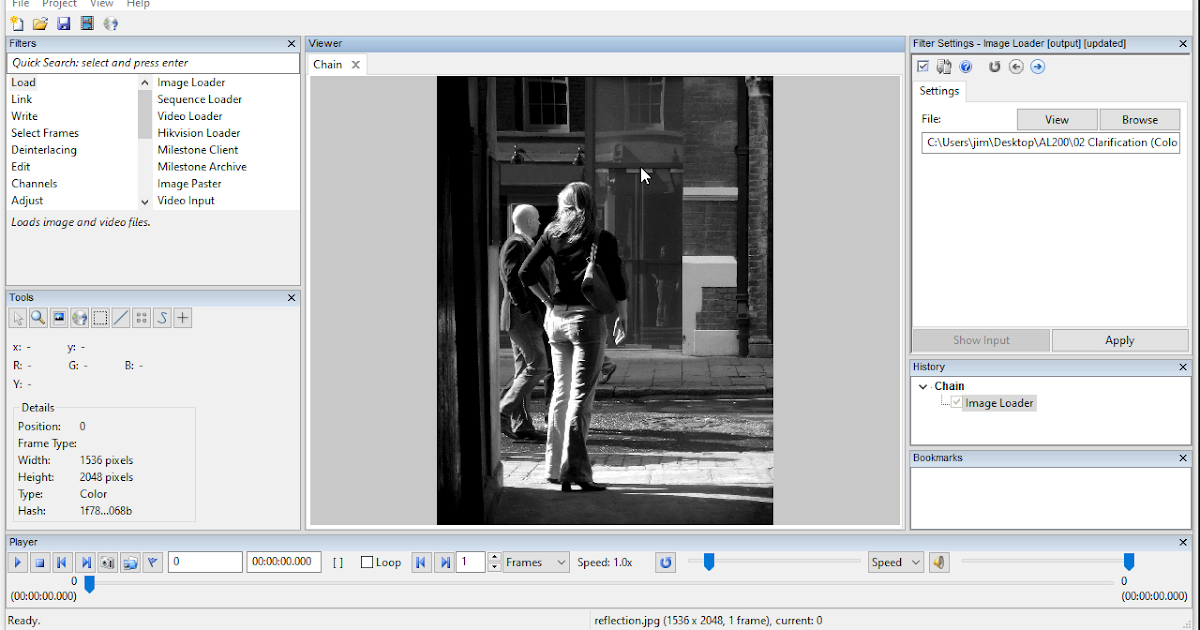Click the Open project folder icon

click(x=40, y=23)
